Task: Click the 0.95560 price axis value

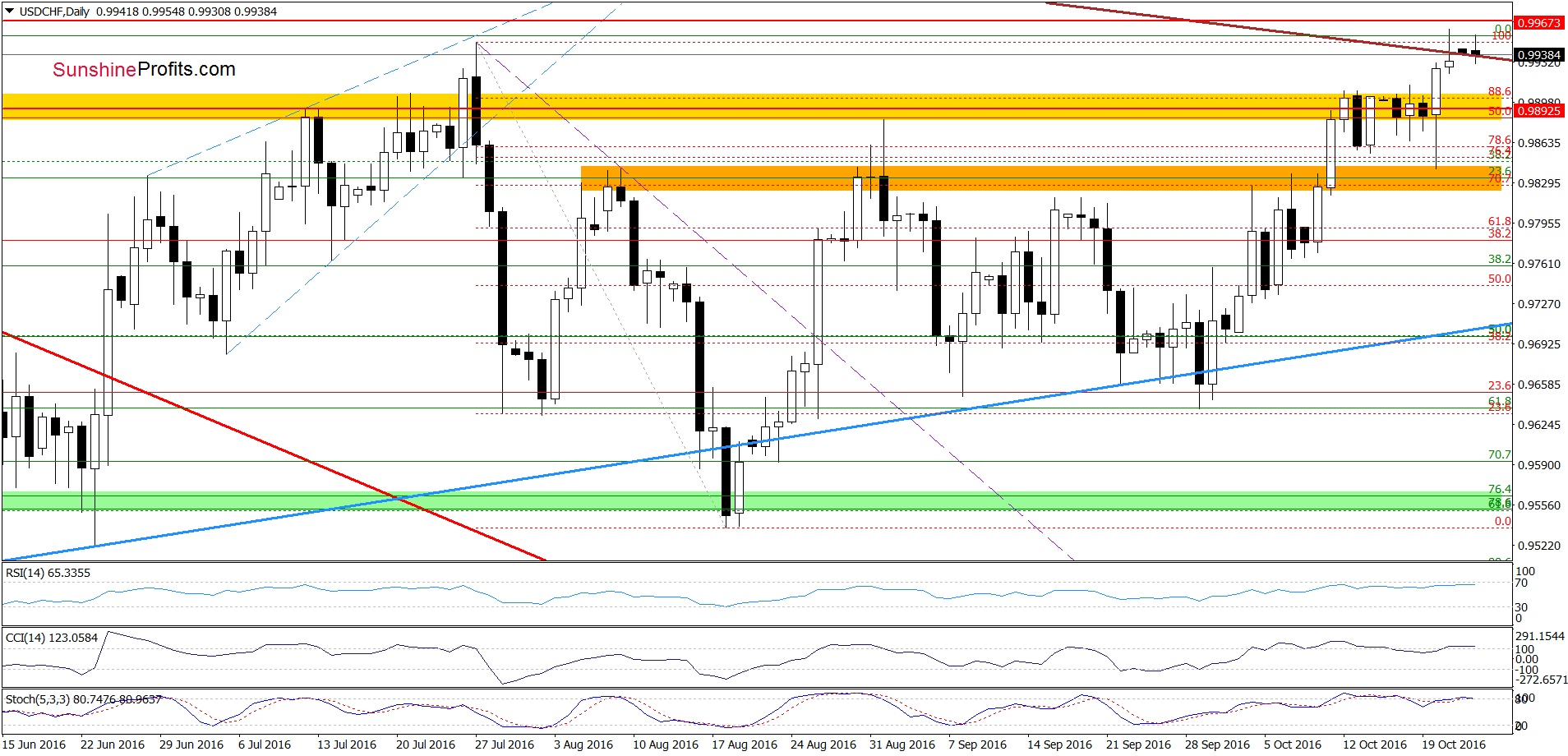Action: (x=1538, y=505)
